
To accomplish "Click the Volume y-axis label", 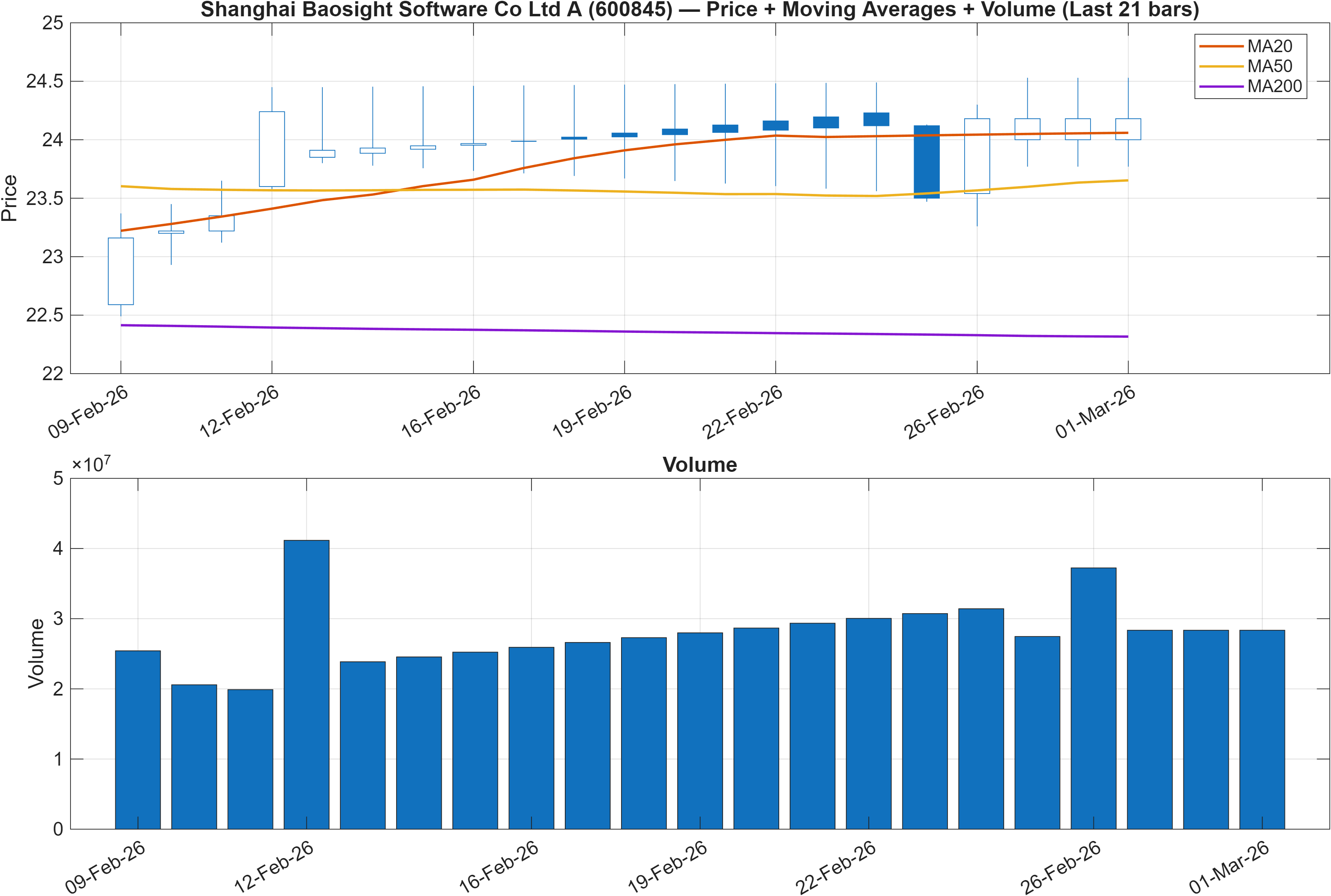I will point(36,653).
